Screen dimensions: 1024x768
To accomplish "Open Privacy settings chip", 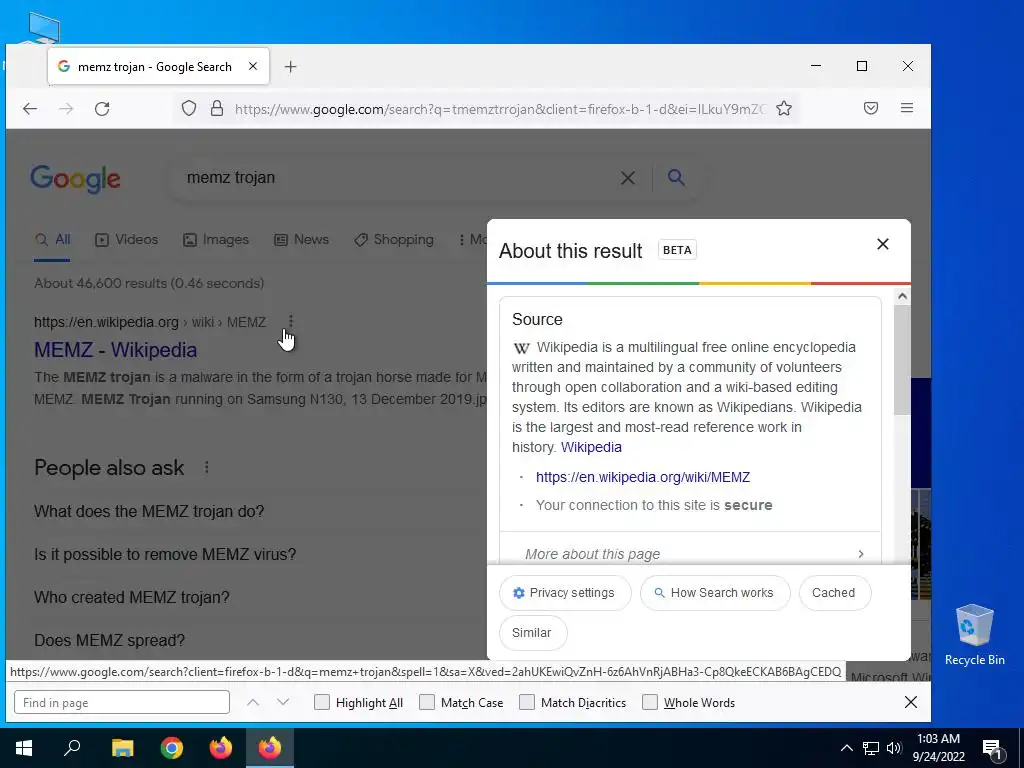I will (565, 592).
